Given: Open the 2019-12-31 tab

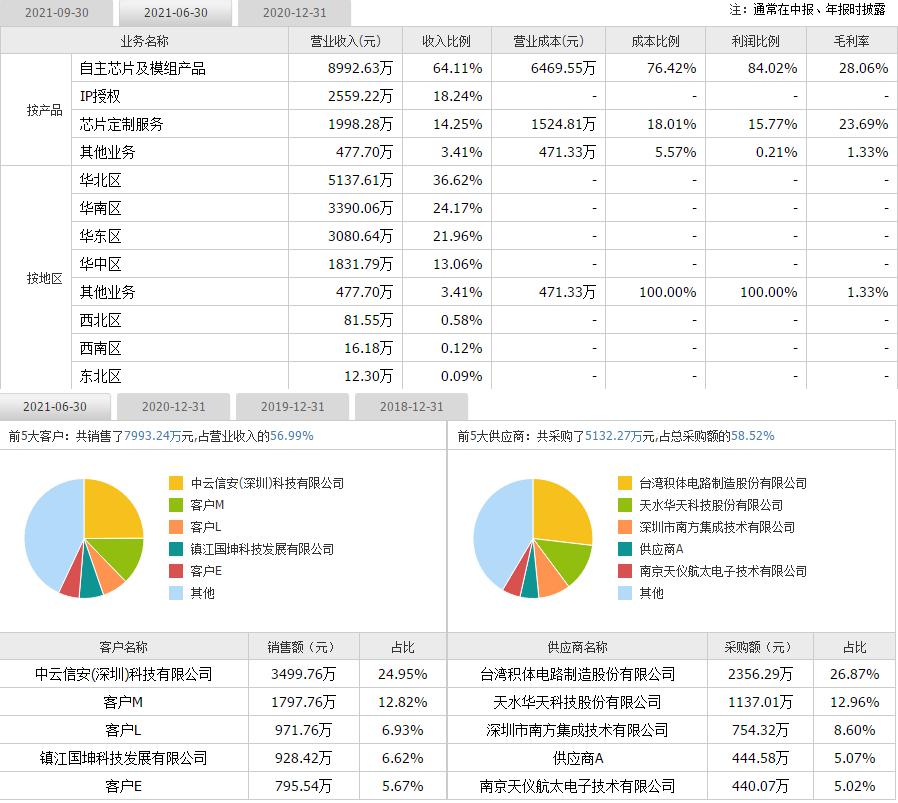Looking at the screenshot, I should pos(291,407).
